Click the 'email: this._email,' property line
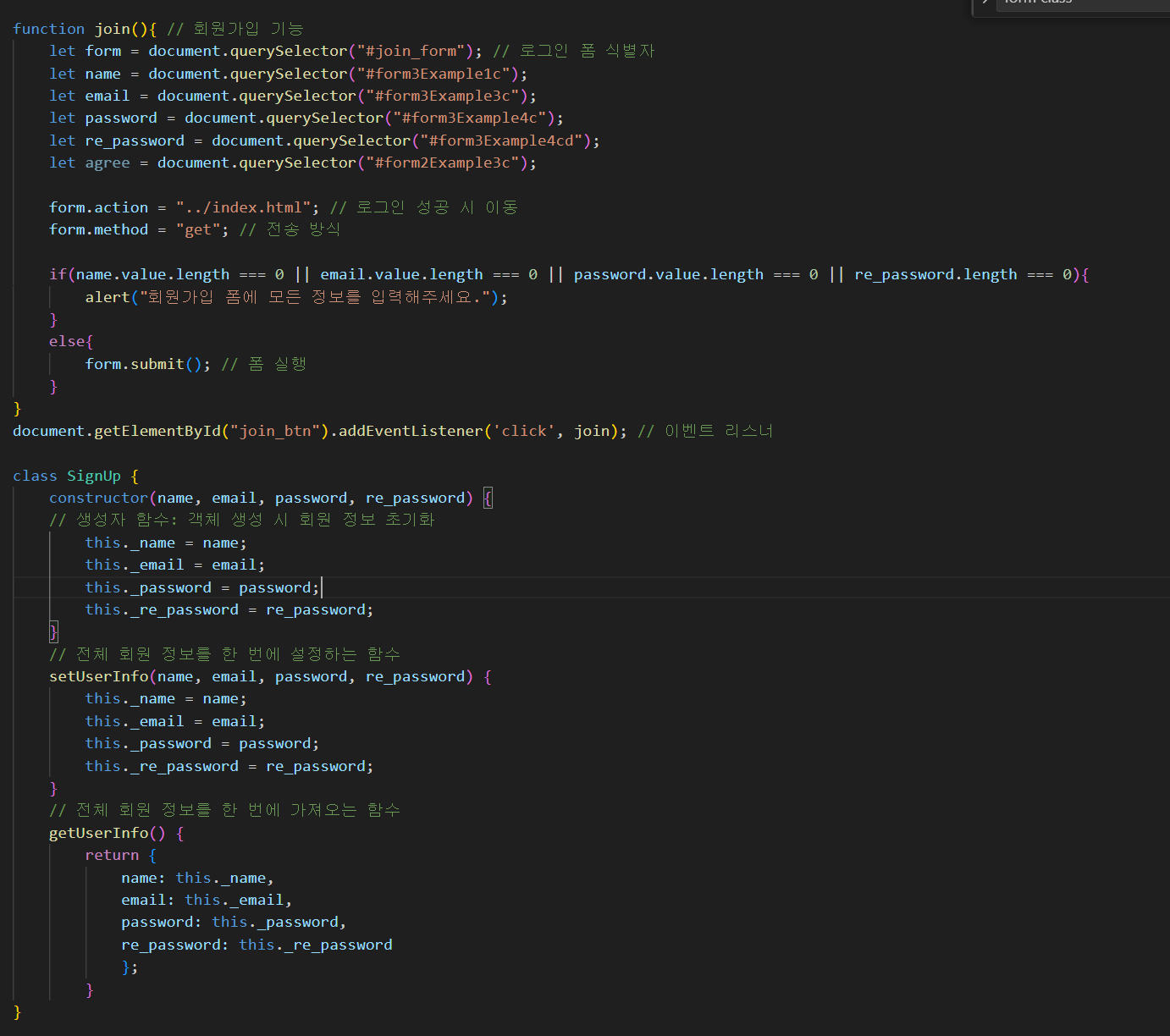This screenshot has height=1036, width=1170. coord(207,900)
